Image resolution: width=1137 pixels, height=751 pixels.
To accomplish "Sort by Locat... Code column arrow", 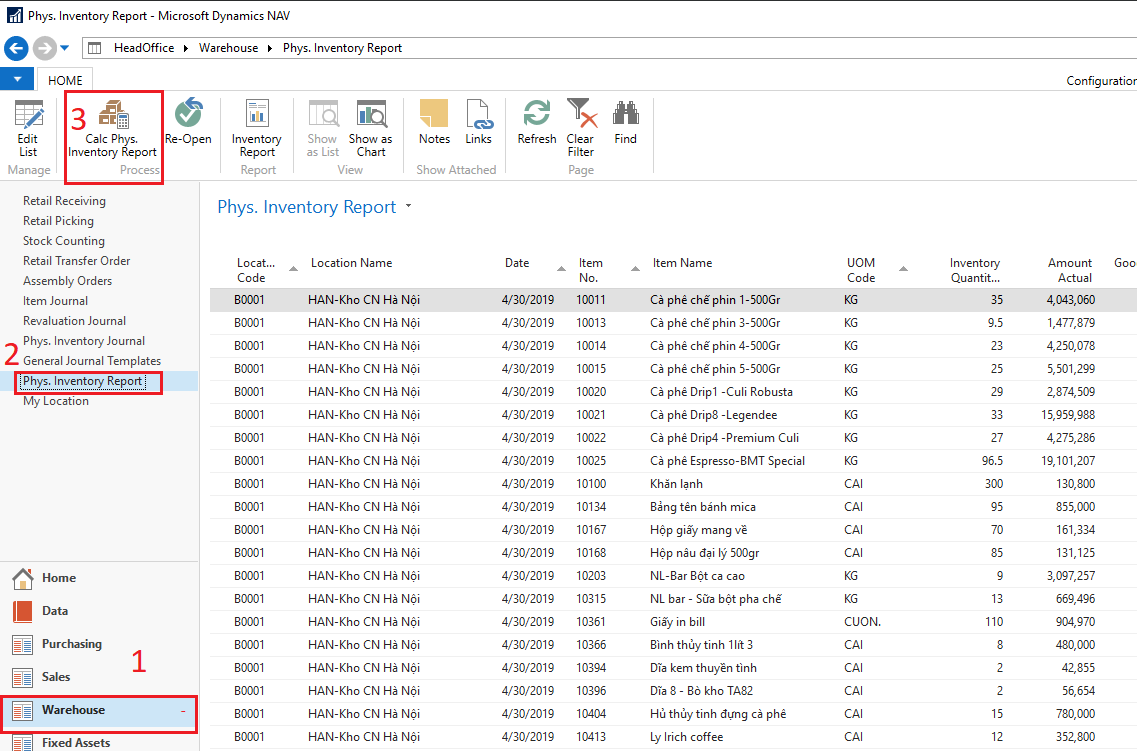I will point(294,269).
